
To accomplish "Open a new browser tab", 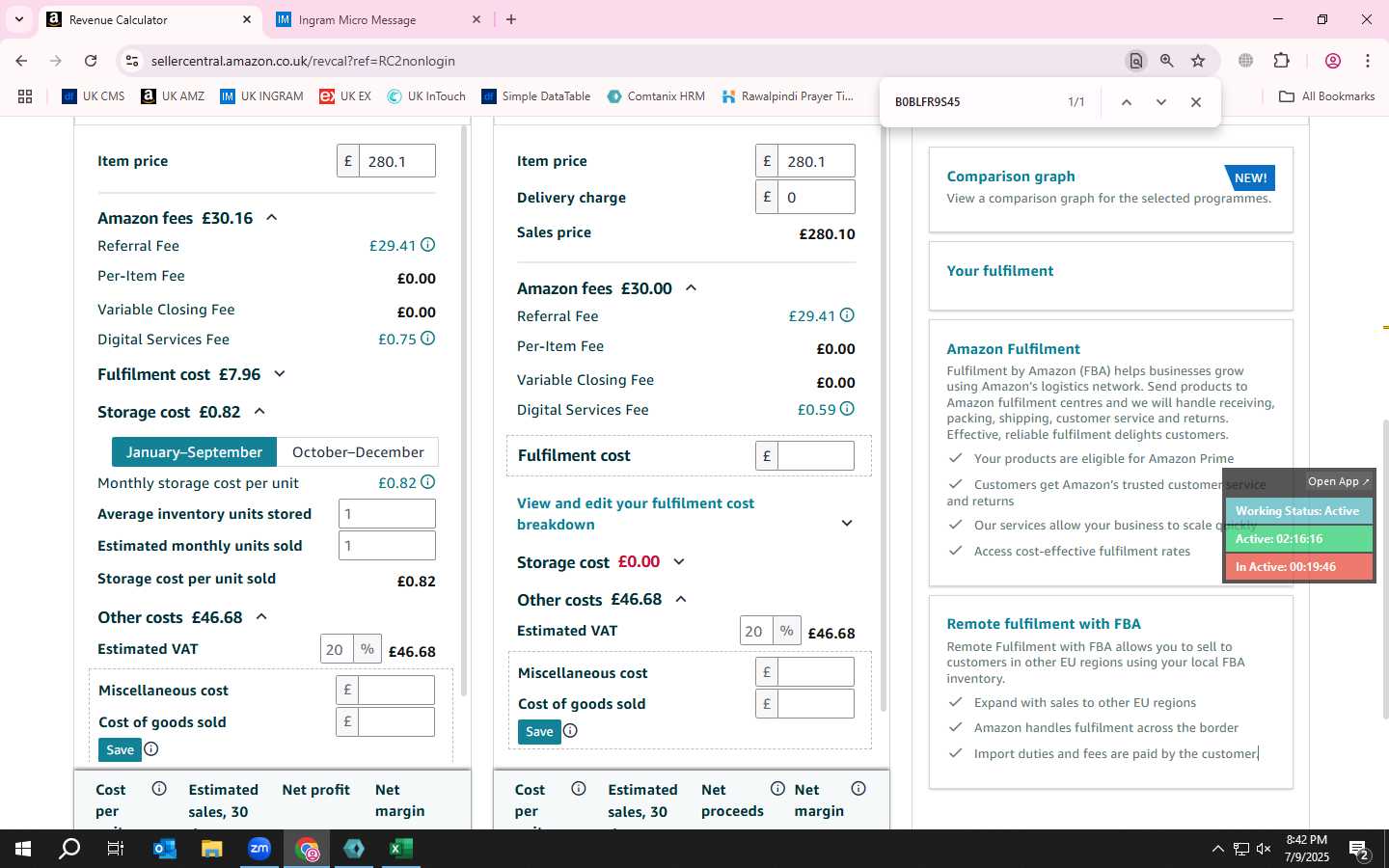I will 511,19.
